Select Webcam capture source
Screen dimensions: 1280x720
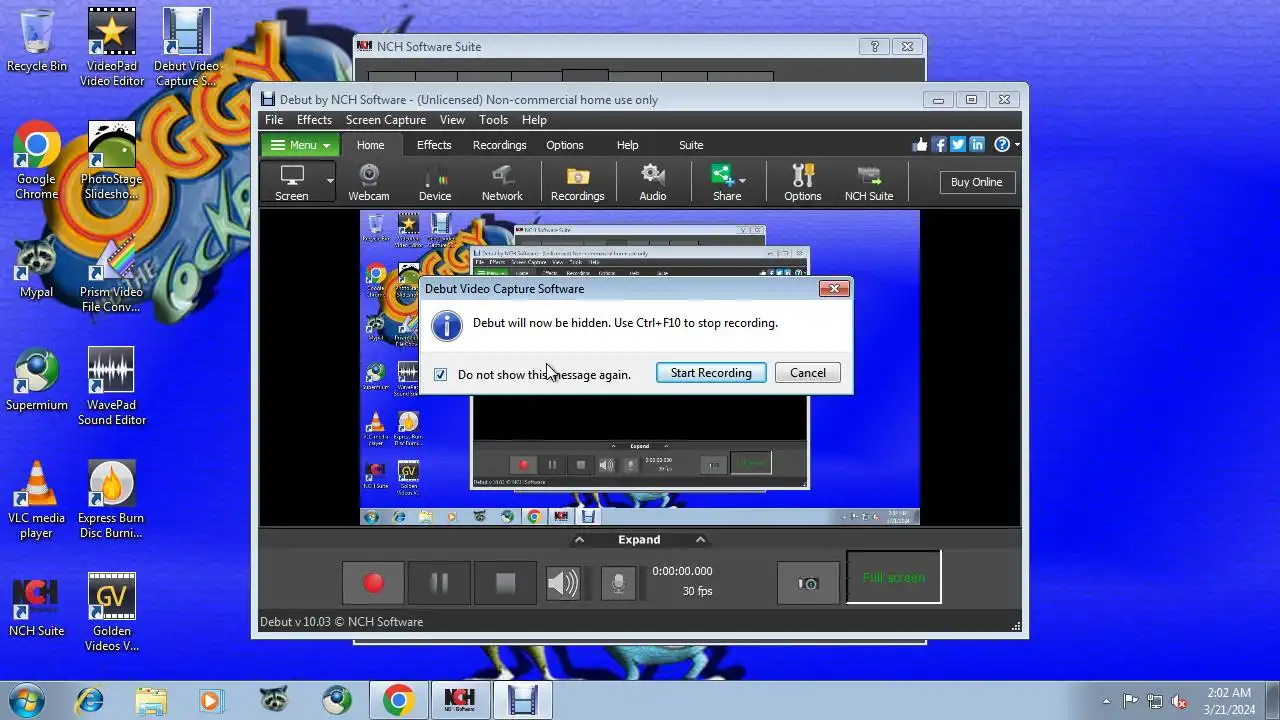pos(369,183)
